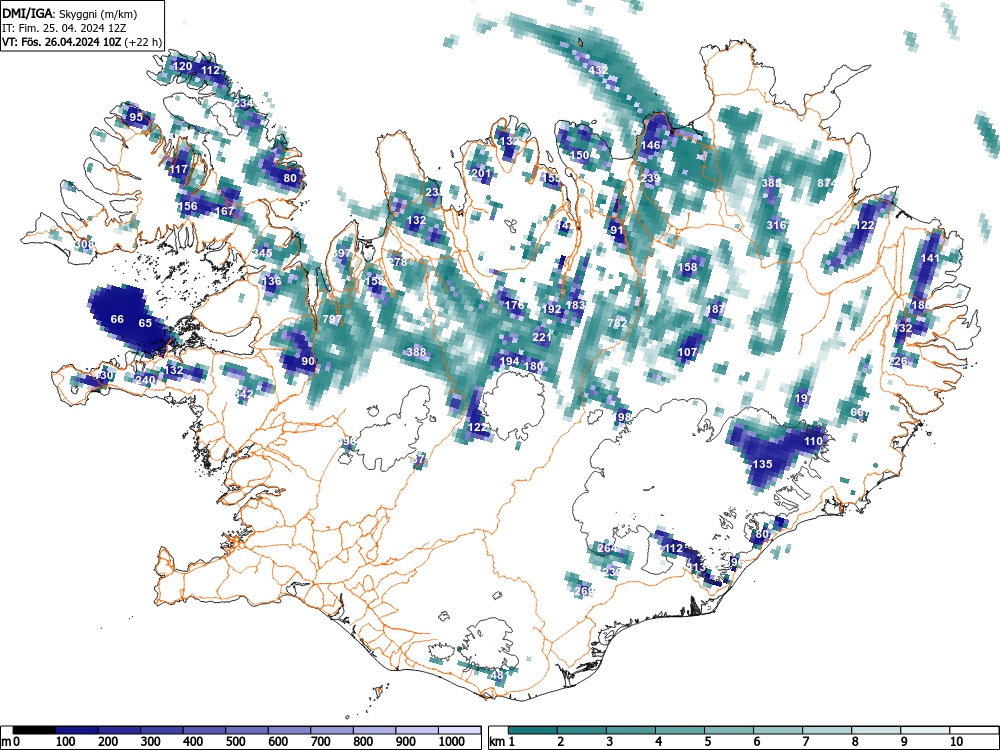This screenshot has height=750, width=1000.
Task: Click the '700' tick on the m legend
Action: (x=321, y=742)
